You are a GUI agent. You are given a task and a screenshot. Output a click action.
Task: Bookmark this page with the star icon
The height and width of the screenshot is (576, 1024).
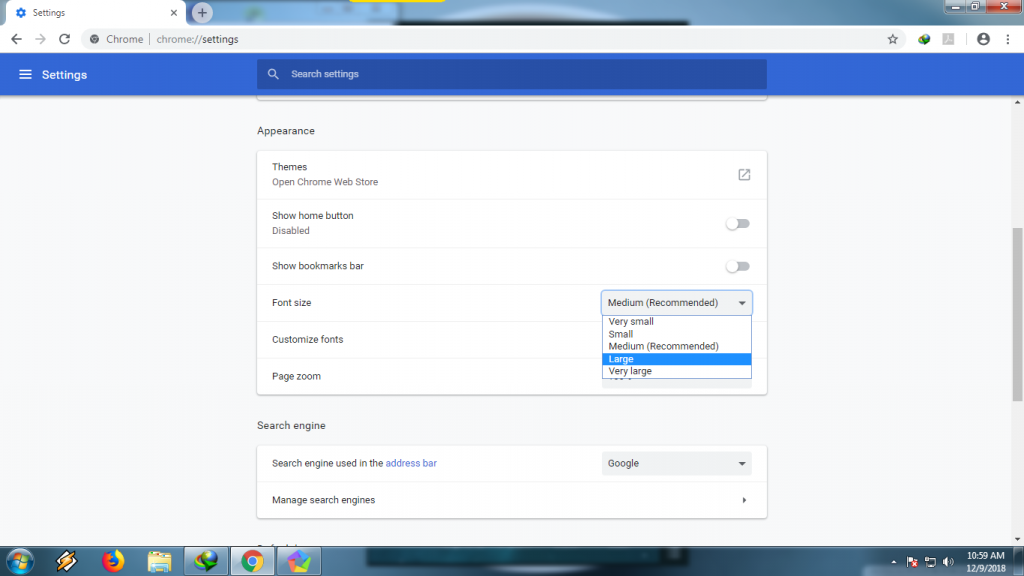pyautogui.click(x=892, y=39)
